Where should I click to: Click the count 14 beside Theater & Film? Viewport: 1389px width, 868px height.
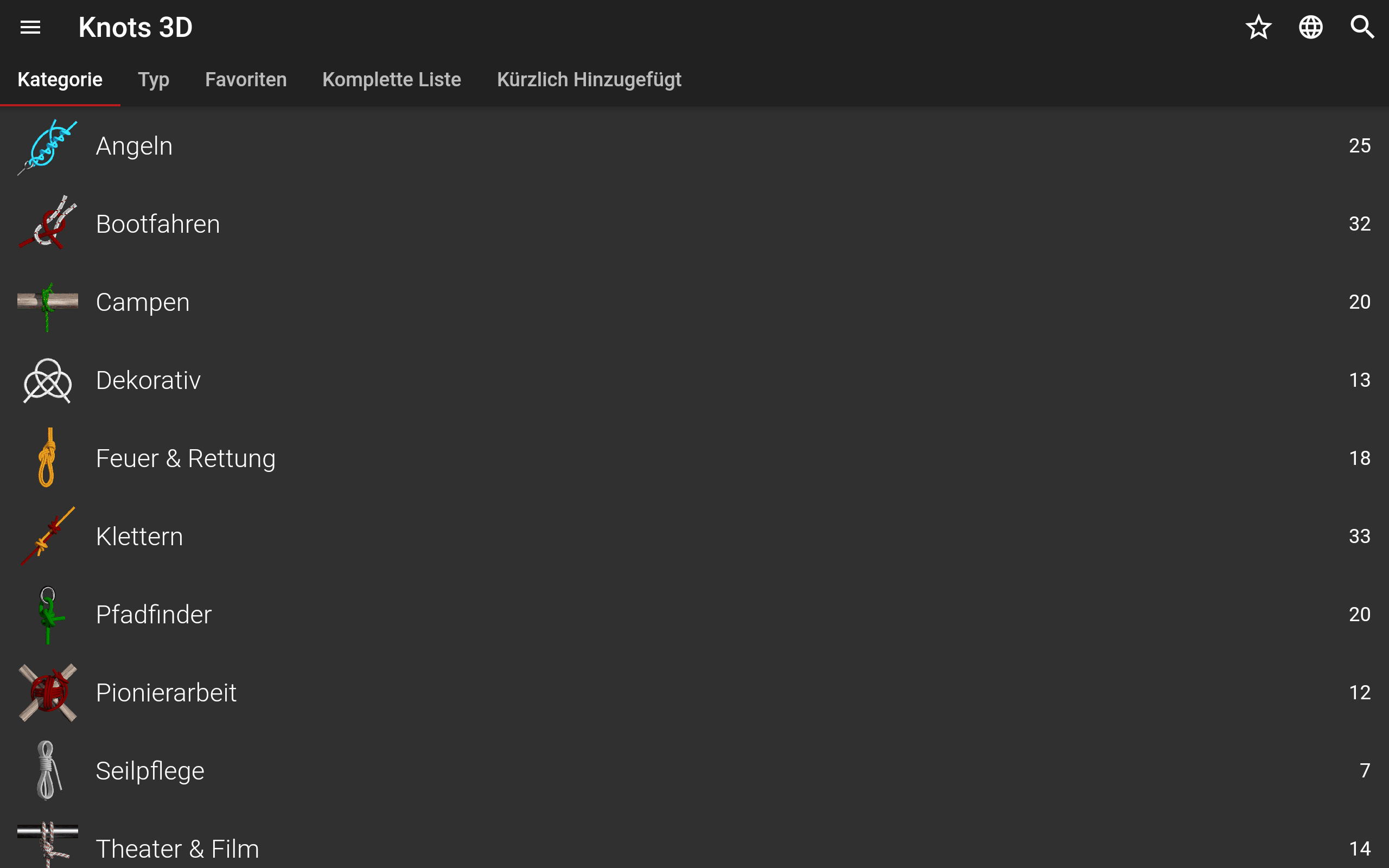[1359, 848]
